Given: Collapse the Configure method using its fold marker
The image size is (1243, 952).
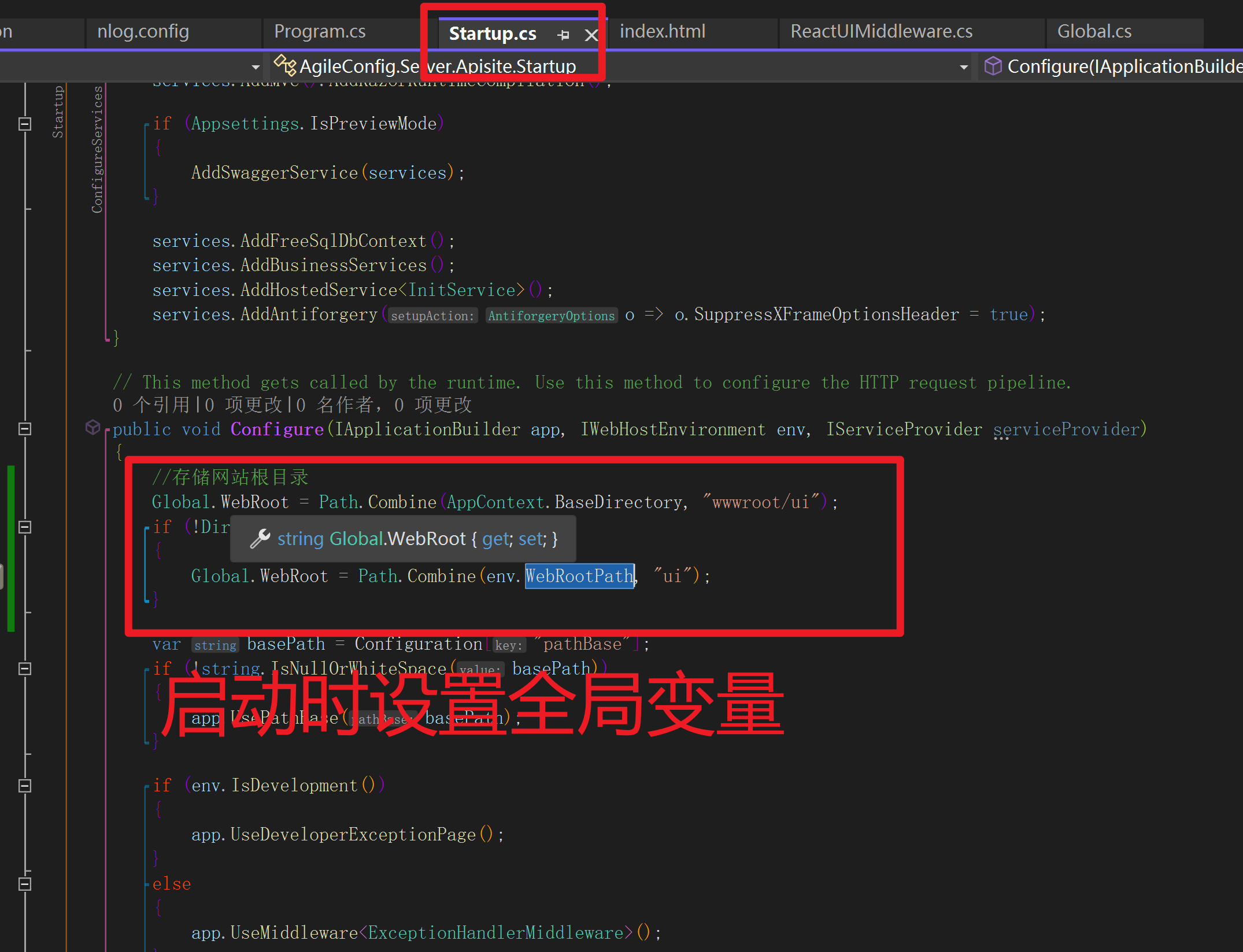Looking at the screenshot, I should [24, 429].
